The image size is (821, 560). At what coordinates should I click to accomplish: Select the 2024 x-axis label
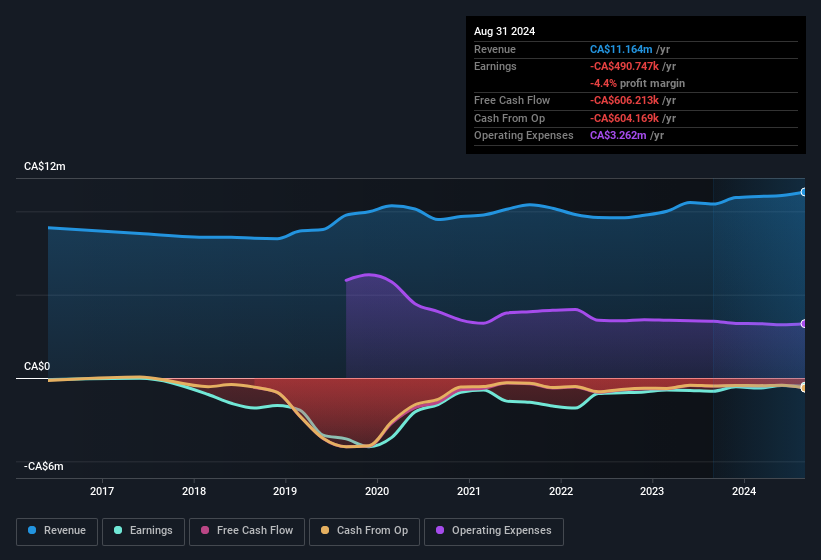pos(744,491)
